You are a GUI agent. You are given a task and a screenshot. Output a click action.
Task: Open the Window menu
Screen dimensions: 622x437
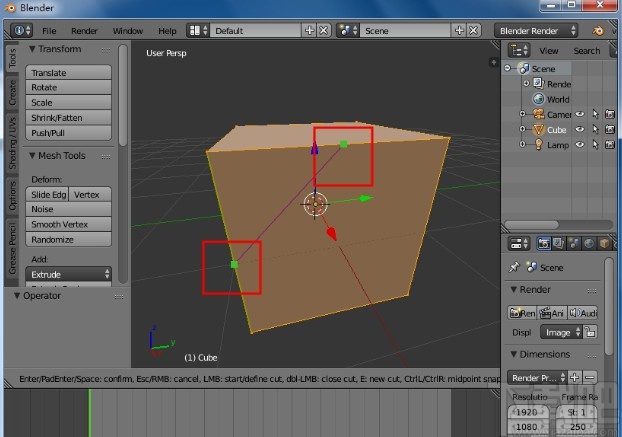click(128, 31)
